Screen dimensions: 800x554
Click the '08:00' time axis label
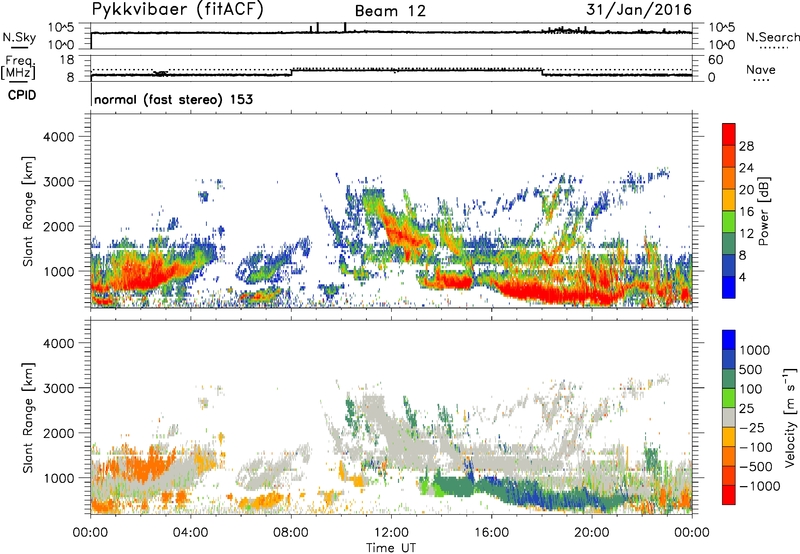tap(291, 533)
